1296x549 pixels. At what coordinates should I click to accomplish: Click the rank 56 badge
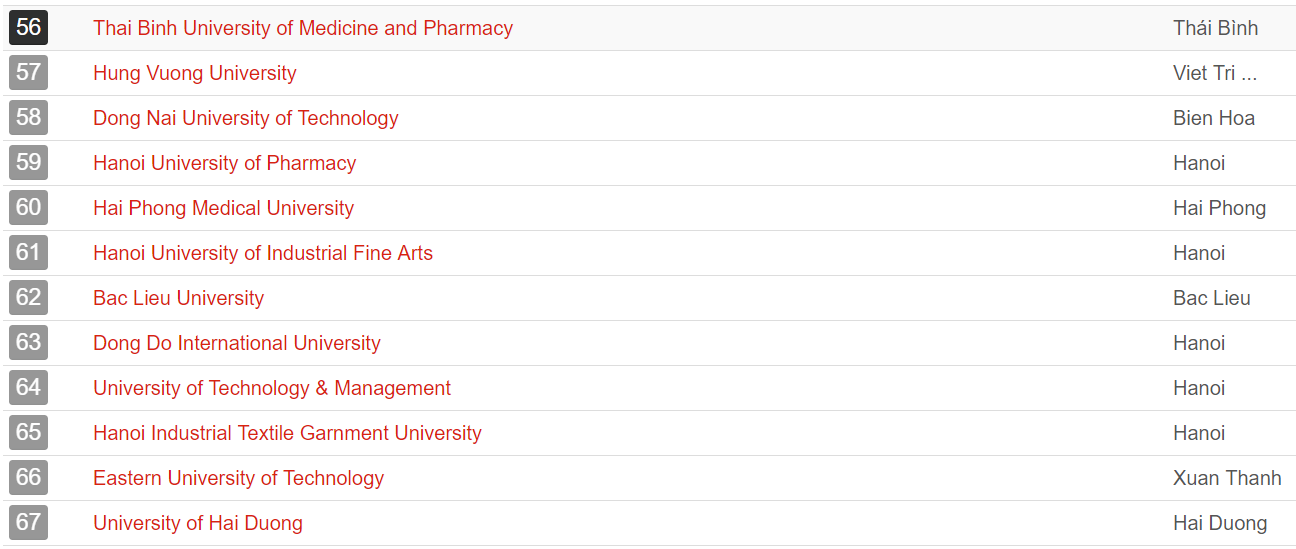(28, 28)
